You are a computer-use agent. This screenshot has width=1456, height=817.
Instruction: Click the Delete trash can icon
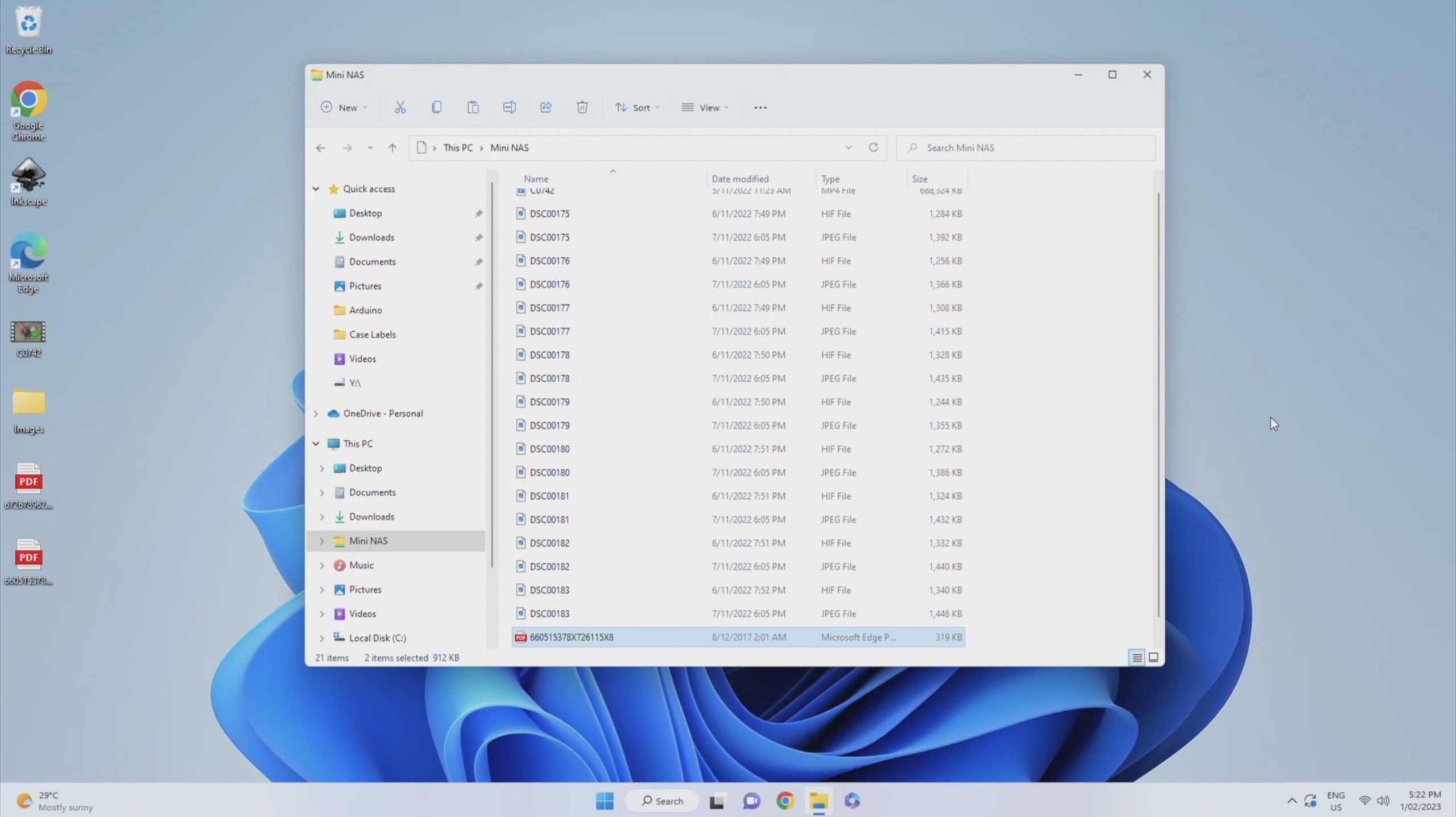tap(582, 108)
